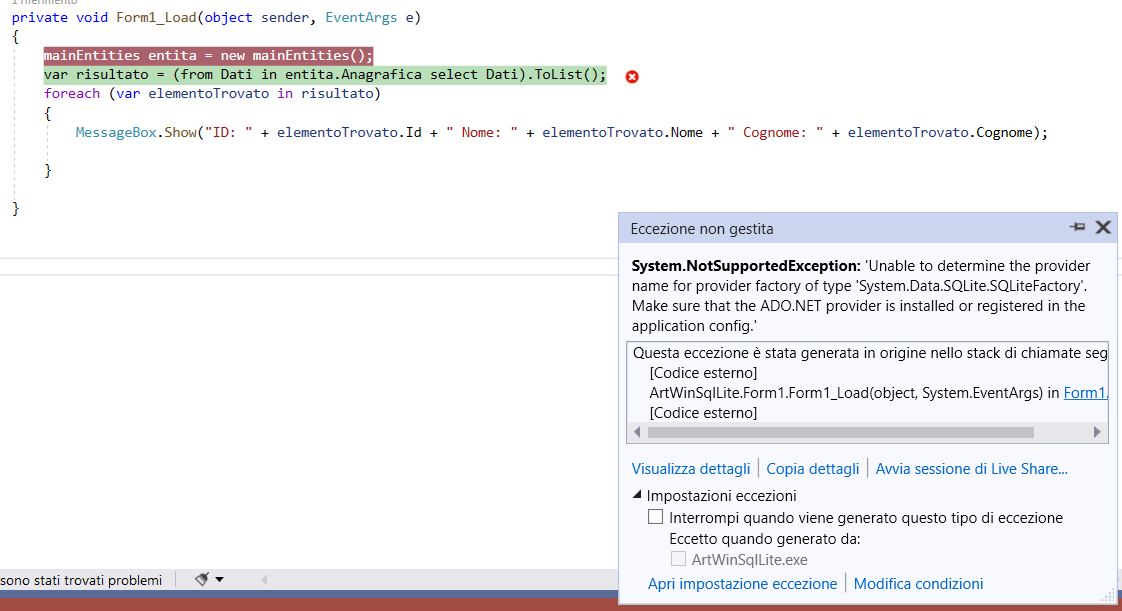Click the editor's left scroll arrow in the bottom bar
The image size is (1122, 611).
(x=264, y=580)
